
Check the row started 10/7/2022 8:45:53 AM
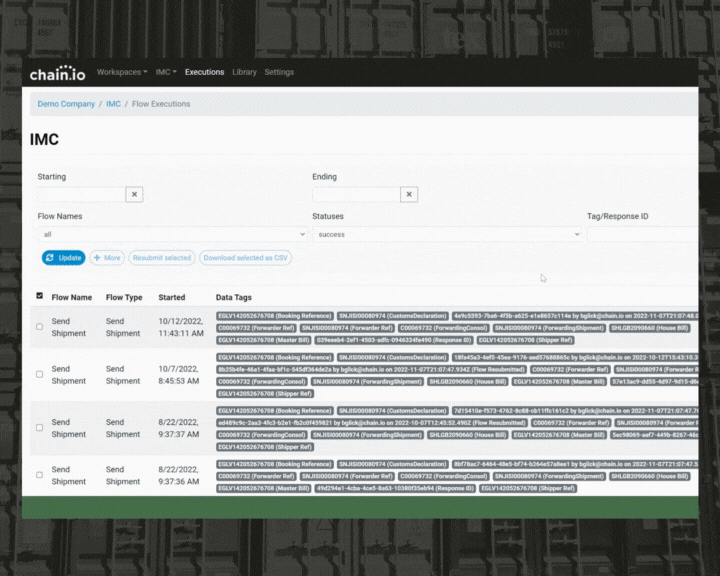(39, 374)
